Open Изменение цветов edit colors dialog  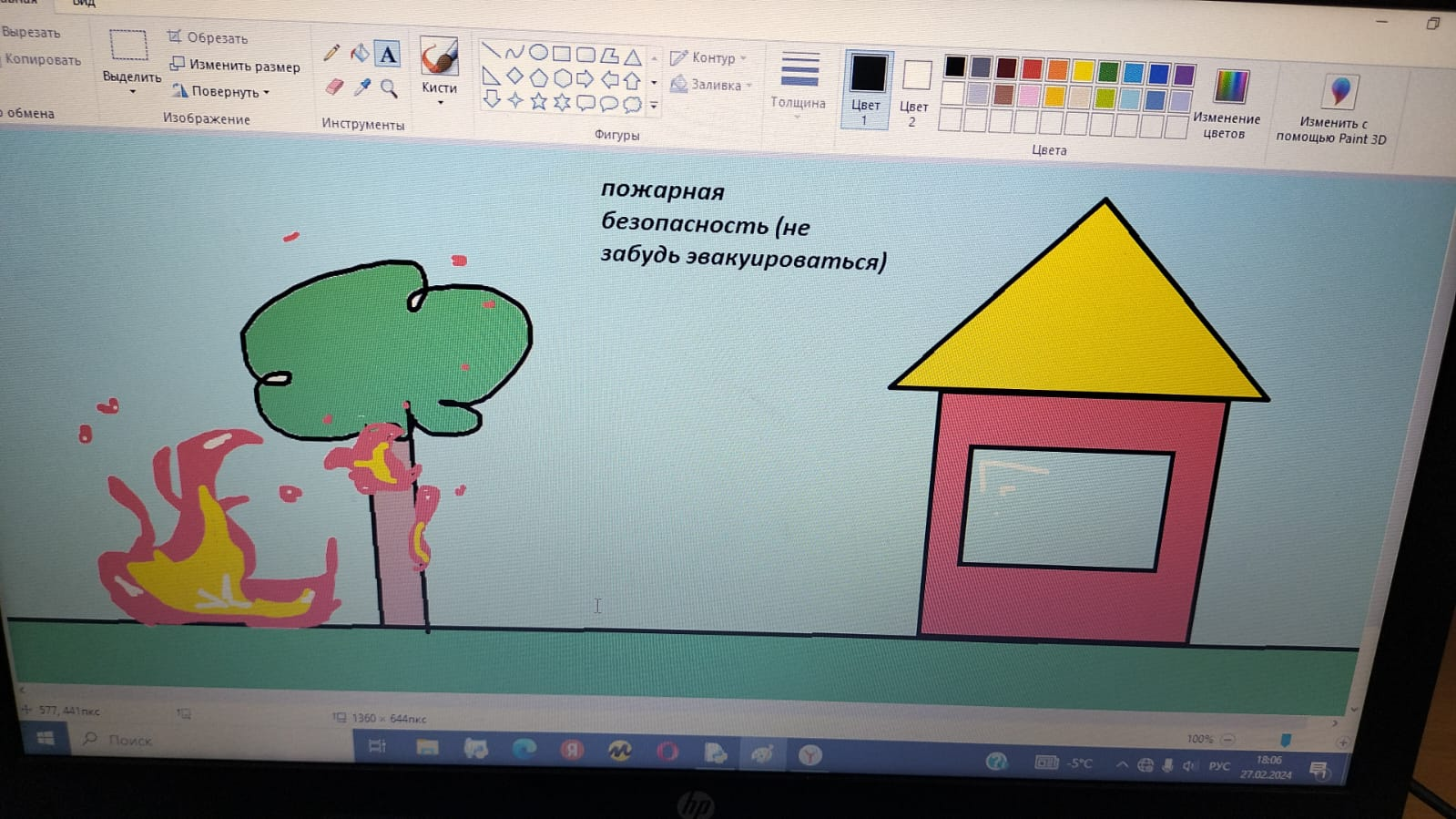pyautogui.click(x=1227, y=106)
